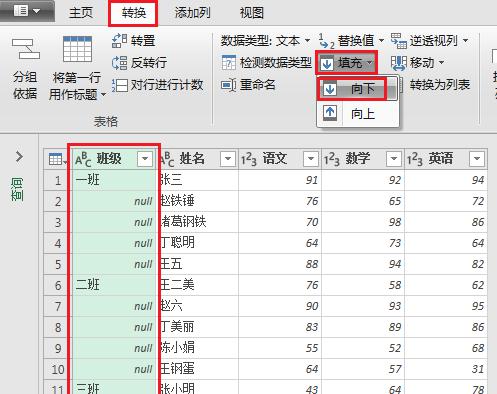Click the table corner menu icon
The width and height of the screenshot is (497, 394).
tap(57, 159)
